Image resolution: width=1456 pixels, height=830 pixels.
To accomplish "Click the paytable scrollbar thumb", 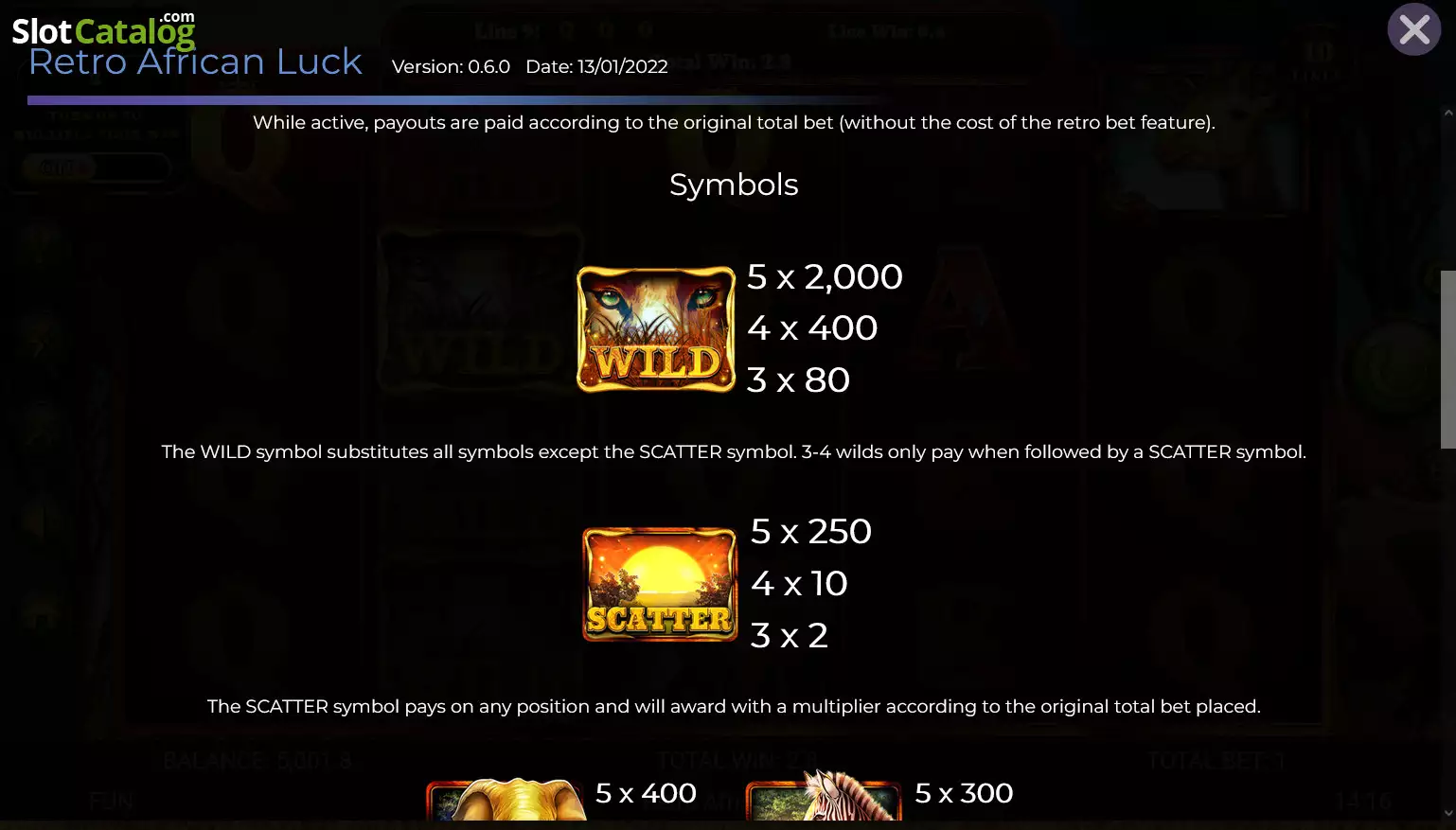I will coord(1447,360).
